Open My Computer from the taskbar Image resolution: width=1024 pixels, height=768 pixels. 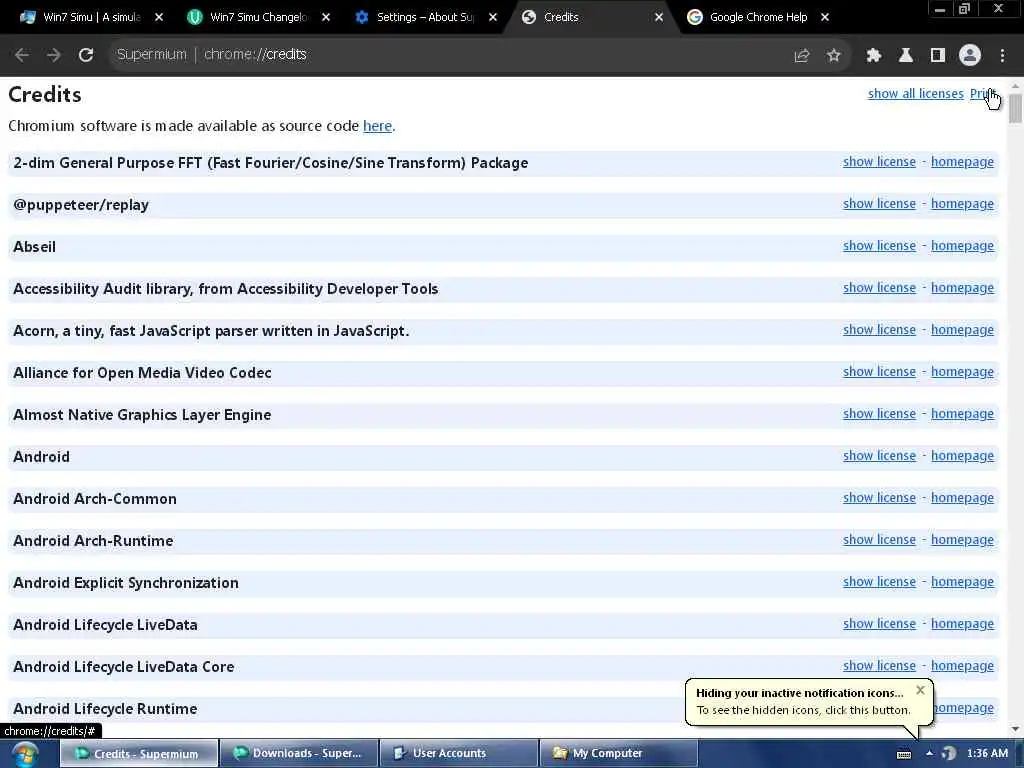point(618,754)
